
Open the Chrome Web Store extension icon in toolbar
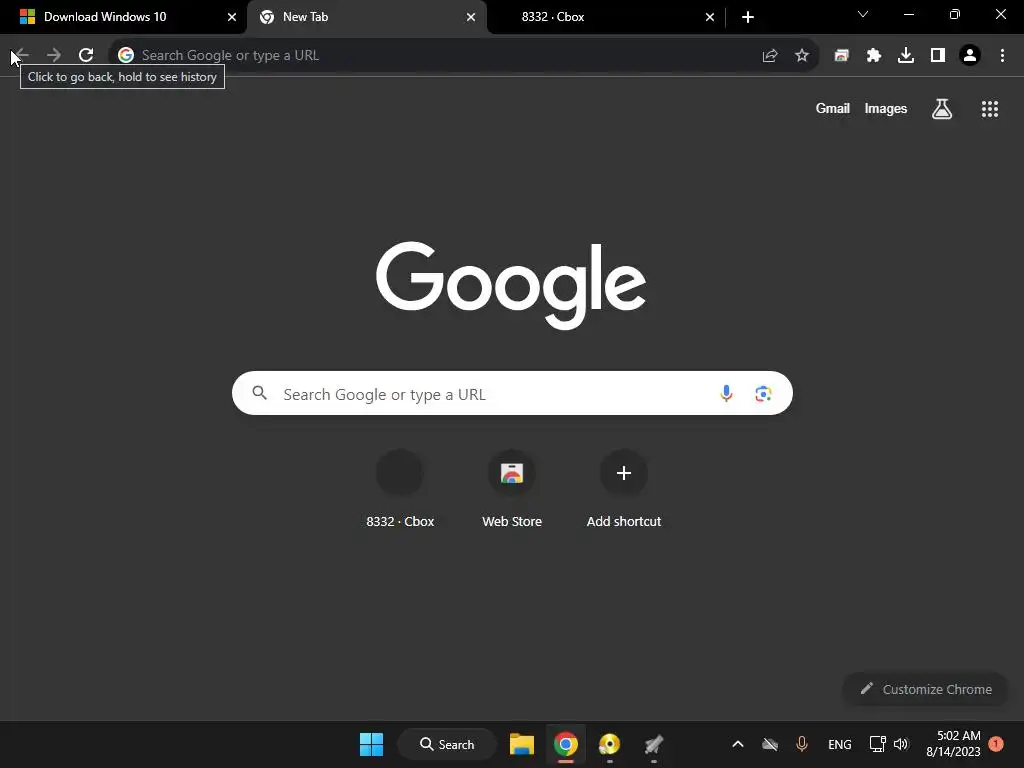click(x=842, y=56)
